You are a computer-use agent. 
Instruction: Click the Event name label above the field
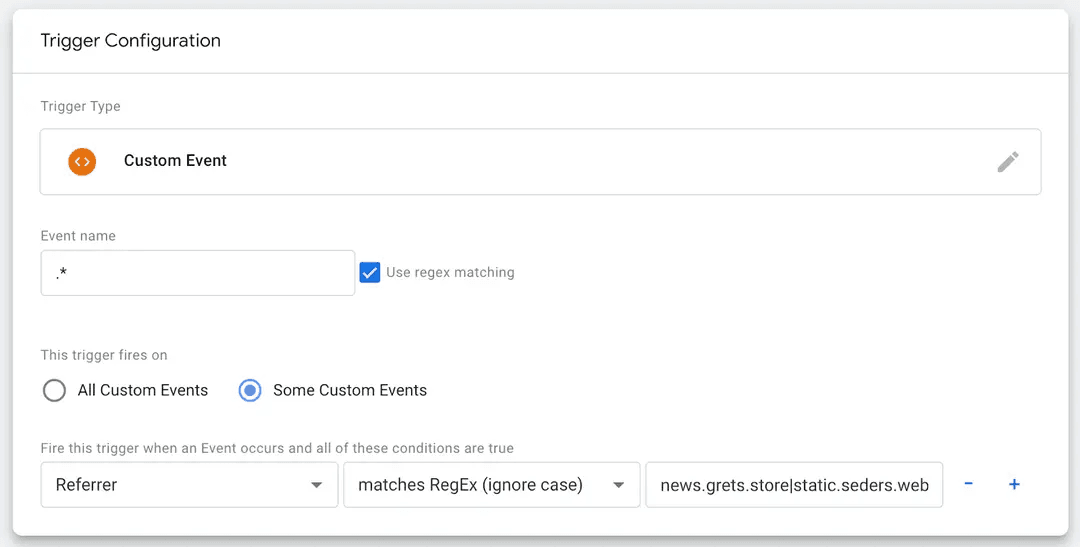point(78,236)
